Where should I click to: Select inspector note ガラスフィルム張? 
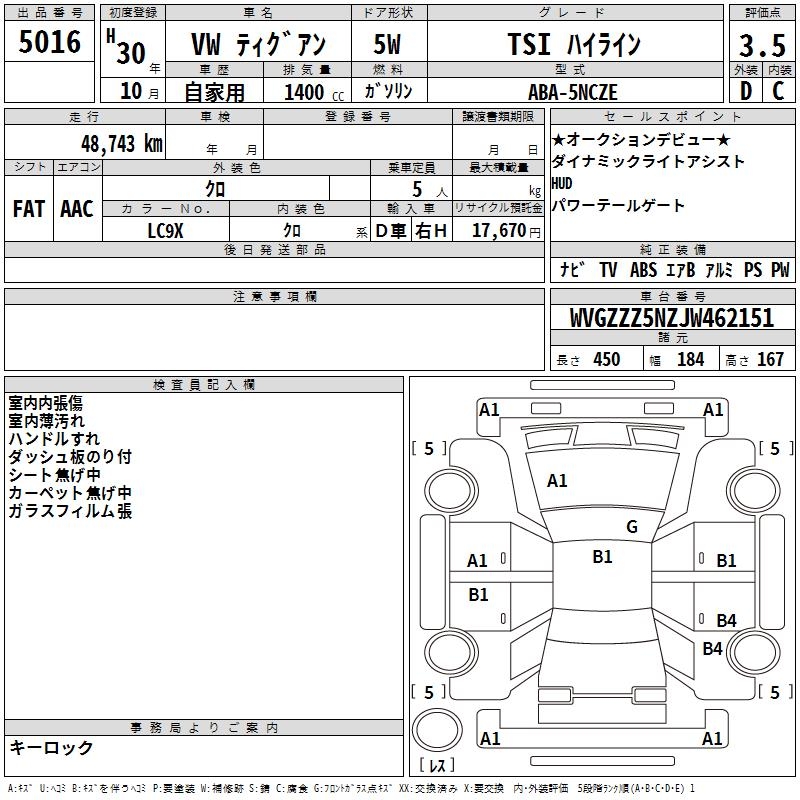[70, 511]
